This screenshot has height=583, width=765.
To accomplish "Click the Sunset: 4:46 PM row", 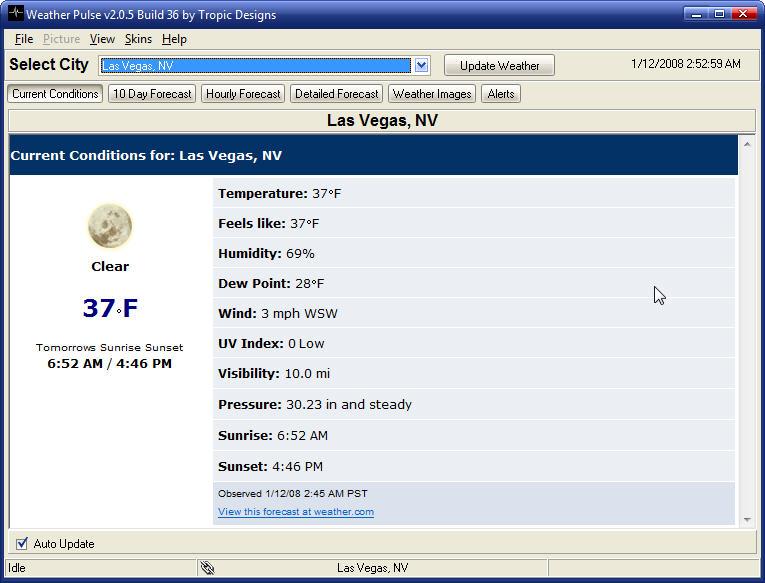I will 474,466.
